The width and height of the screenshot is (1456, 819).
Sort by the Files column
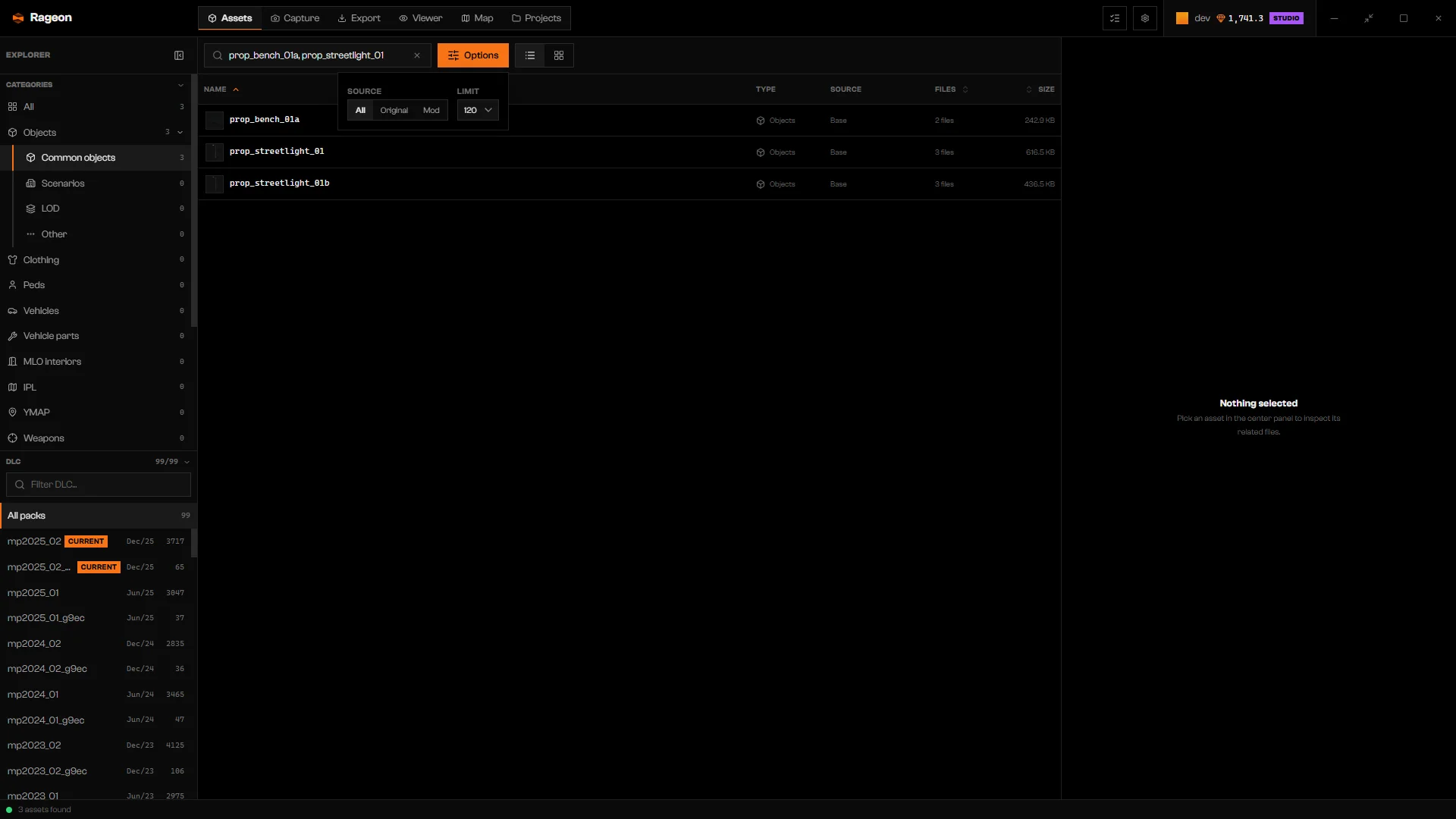[951, 89]
